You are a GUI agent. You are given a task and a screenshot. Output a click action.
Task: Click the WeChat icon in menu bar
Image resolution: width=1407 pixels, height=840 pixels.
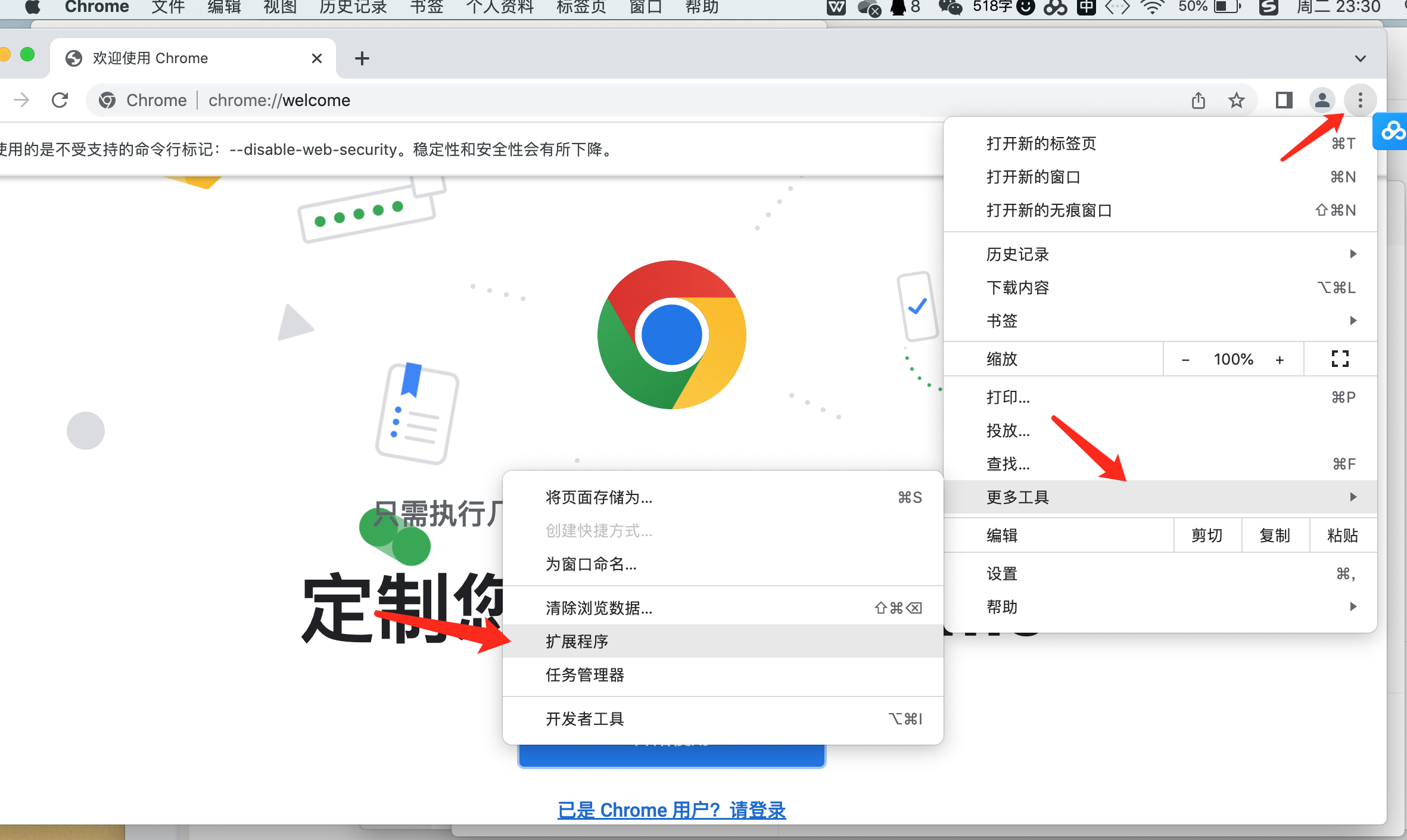tap(950, 7)
